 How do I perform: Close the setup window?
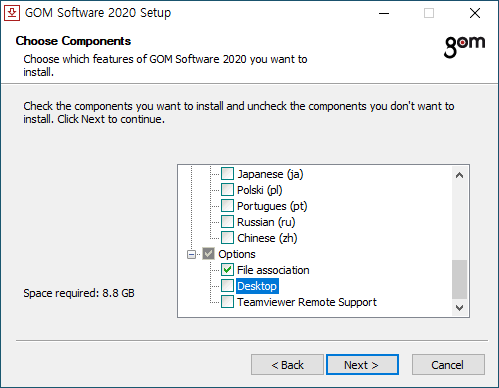coord(475,13)
